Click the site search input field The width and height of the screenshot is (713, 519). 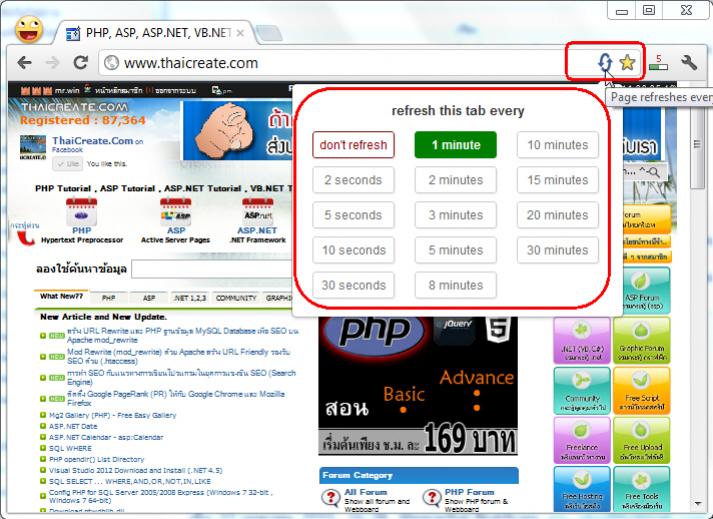212,269
